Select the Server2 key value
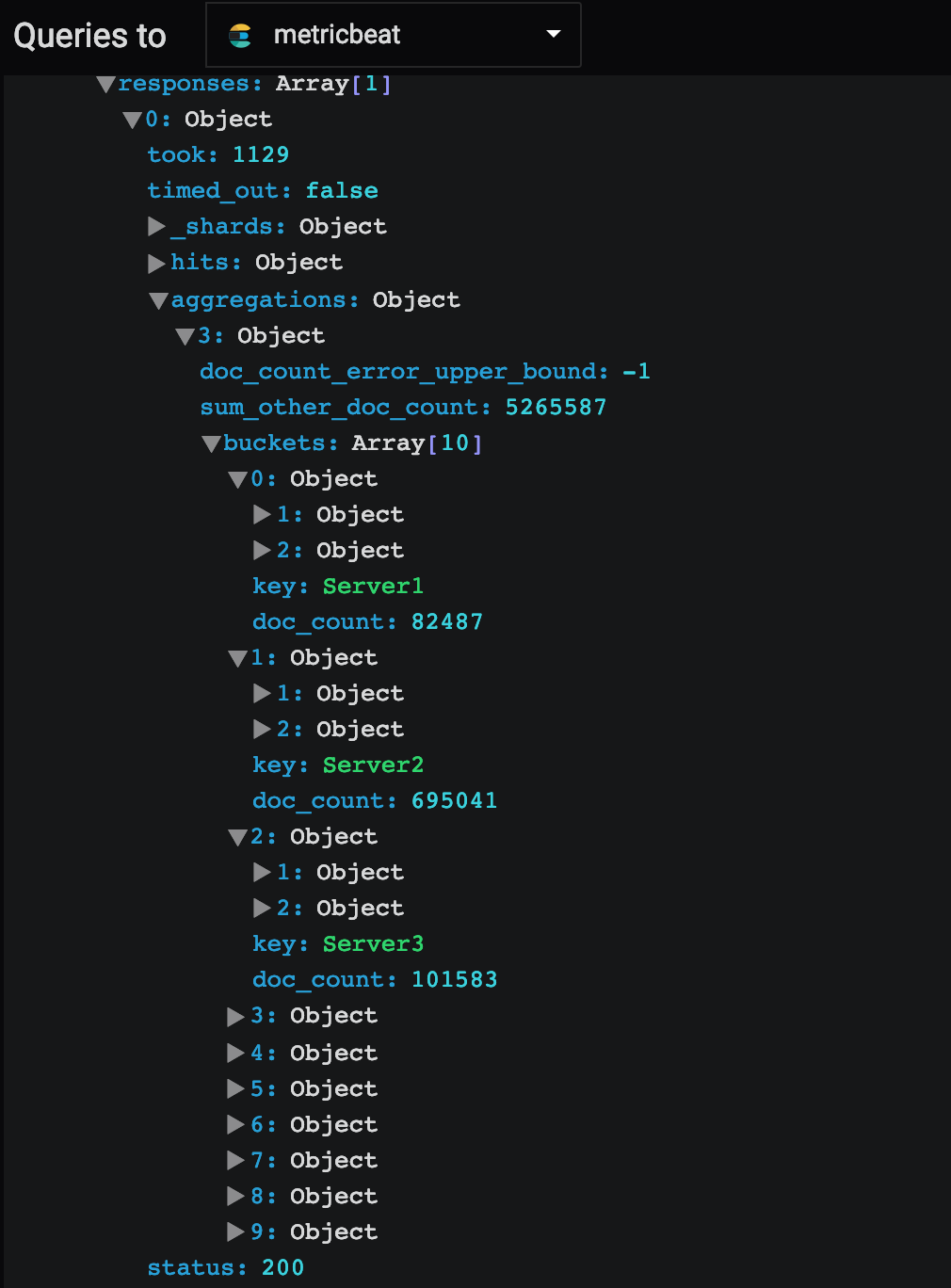Screen dimensions: 951x1288 [x=373, y=765]
